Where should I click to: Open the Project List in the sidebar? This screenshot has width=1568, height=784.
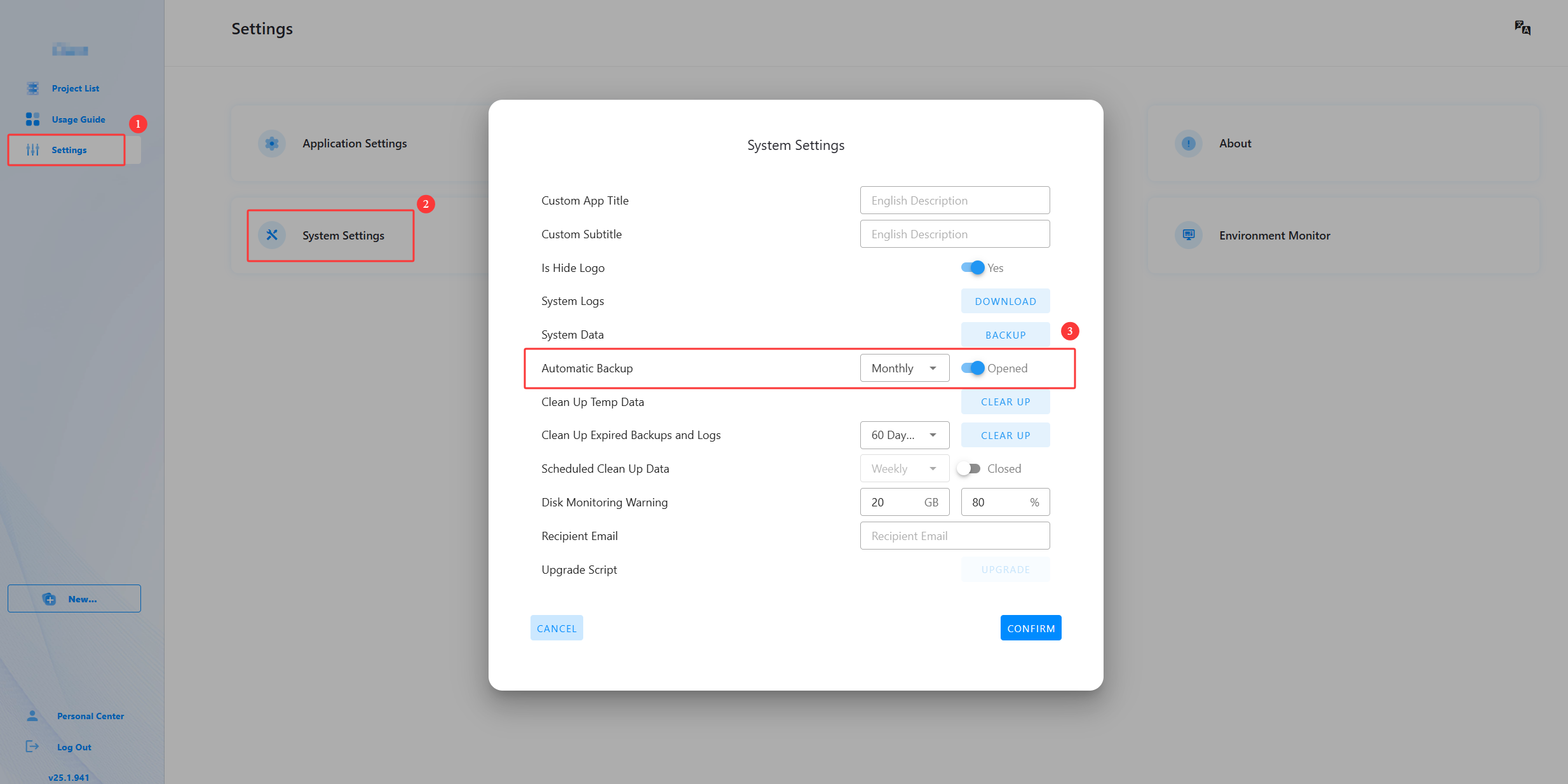click(x=75, y=88)
